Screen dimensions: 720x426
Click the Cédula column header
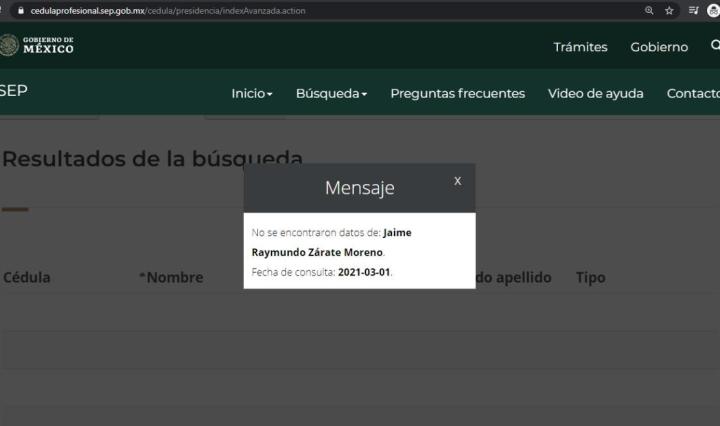click(26, 278)
